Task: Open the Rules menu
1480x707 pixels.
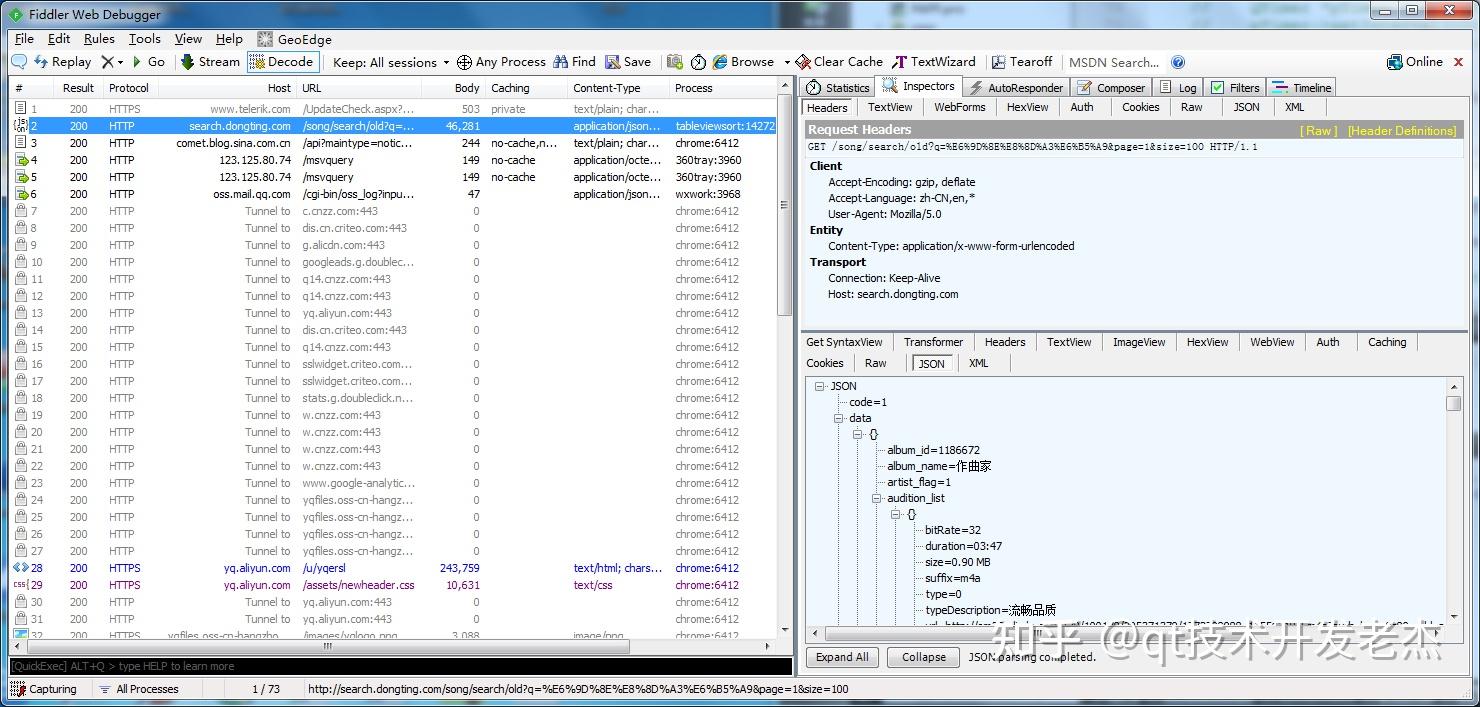Action: (x=99, y=39)
